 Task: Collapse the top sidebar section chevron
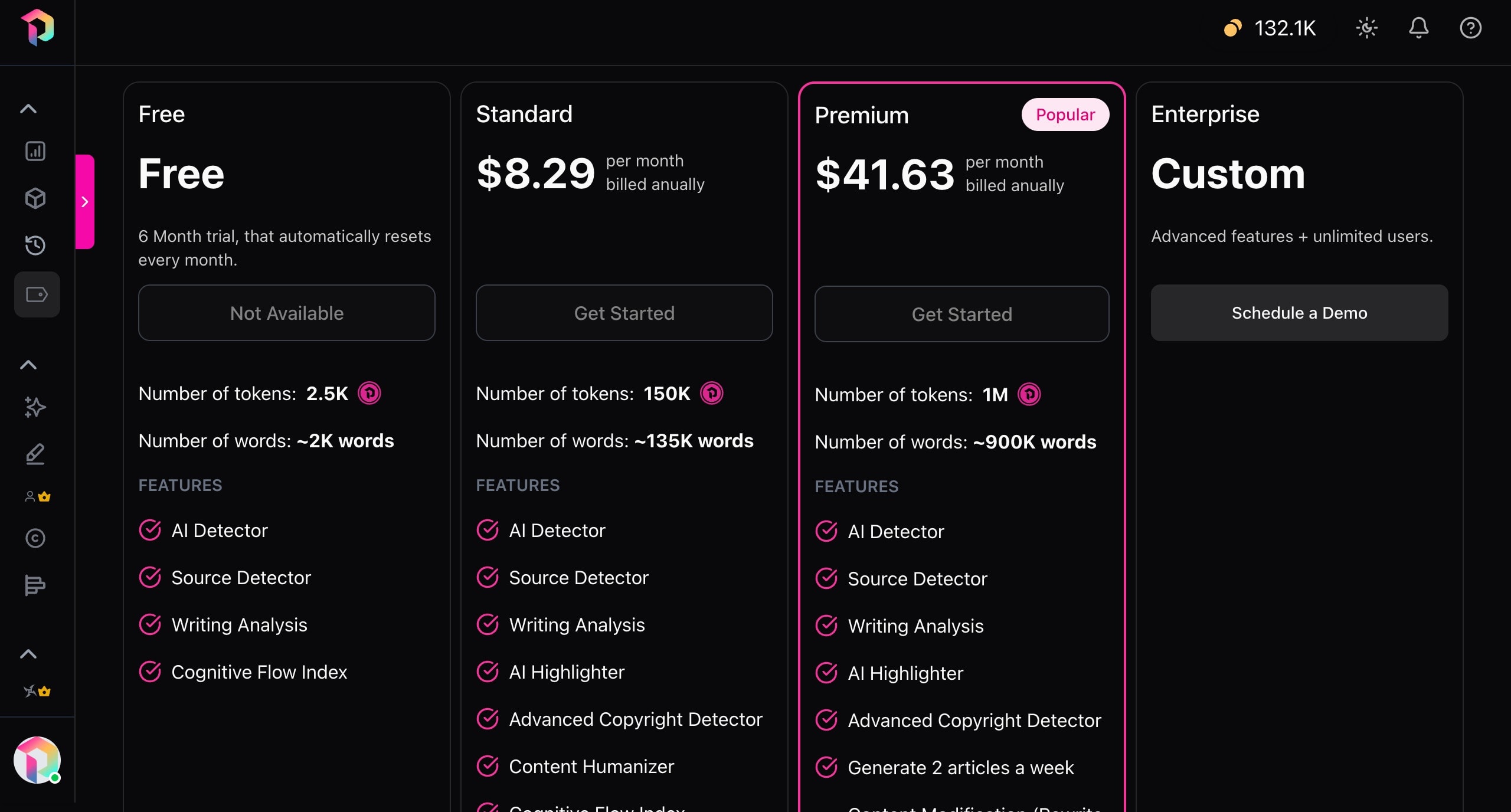coord(28,109)
